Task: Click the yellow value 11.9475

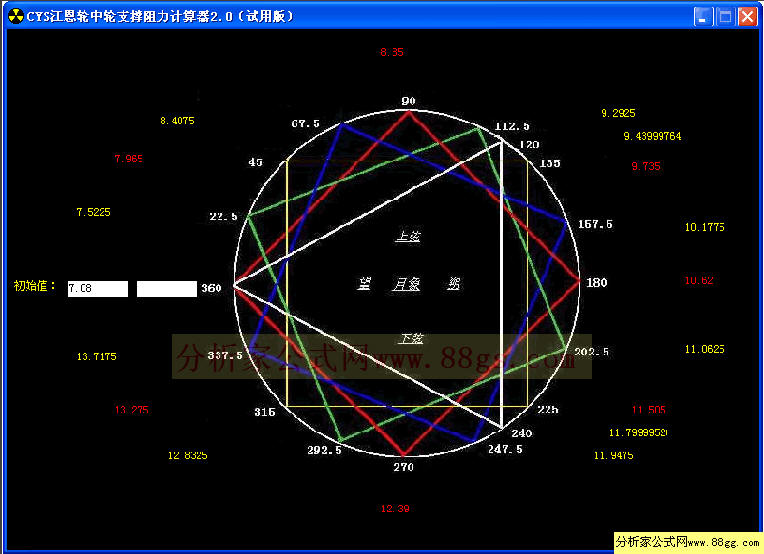Action: 614,455
